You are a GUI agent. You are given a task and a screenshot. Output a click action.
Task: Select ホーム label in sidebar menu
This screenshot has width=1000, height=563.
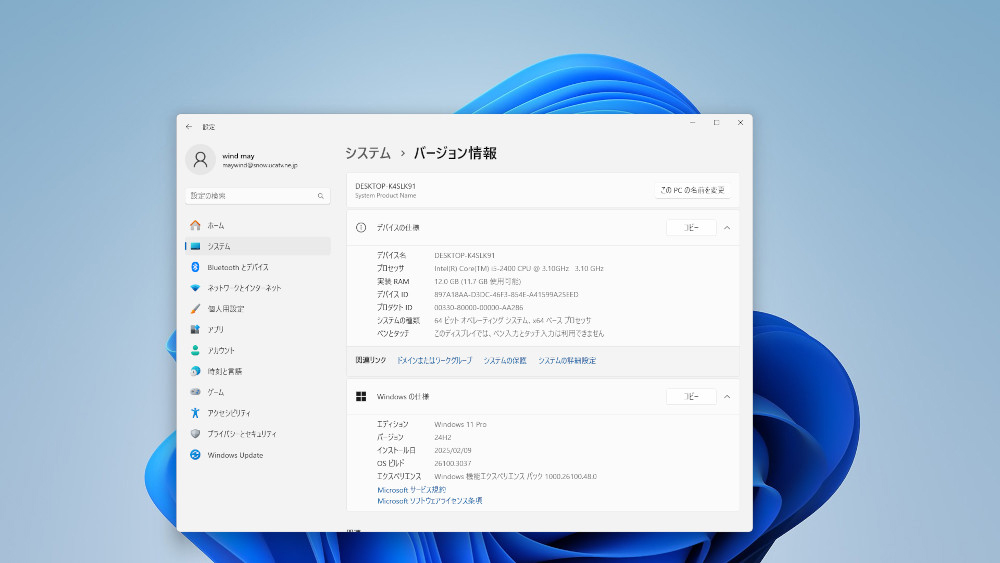tap(216, 225)
